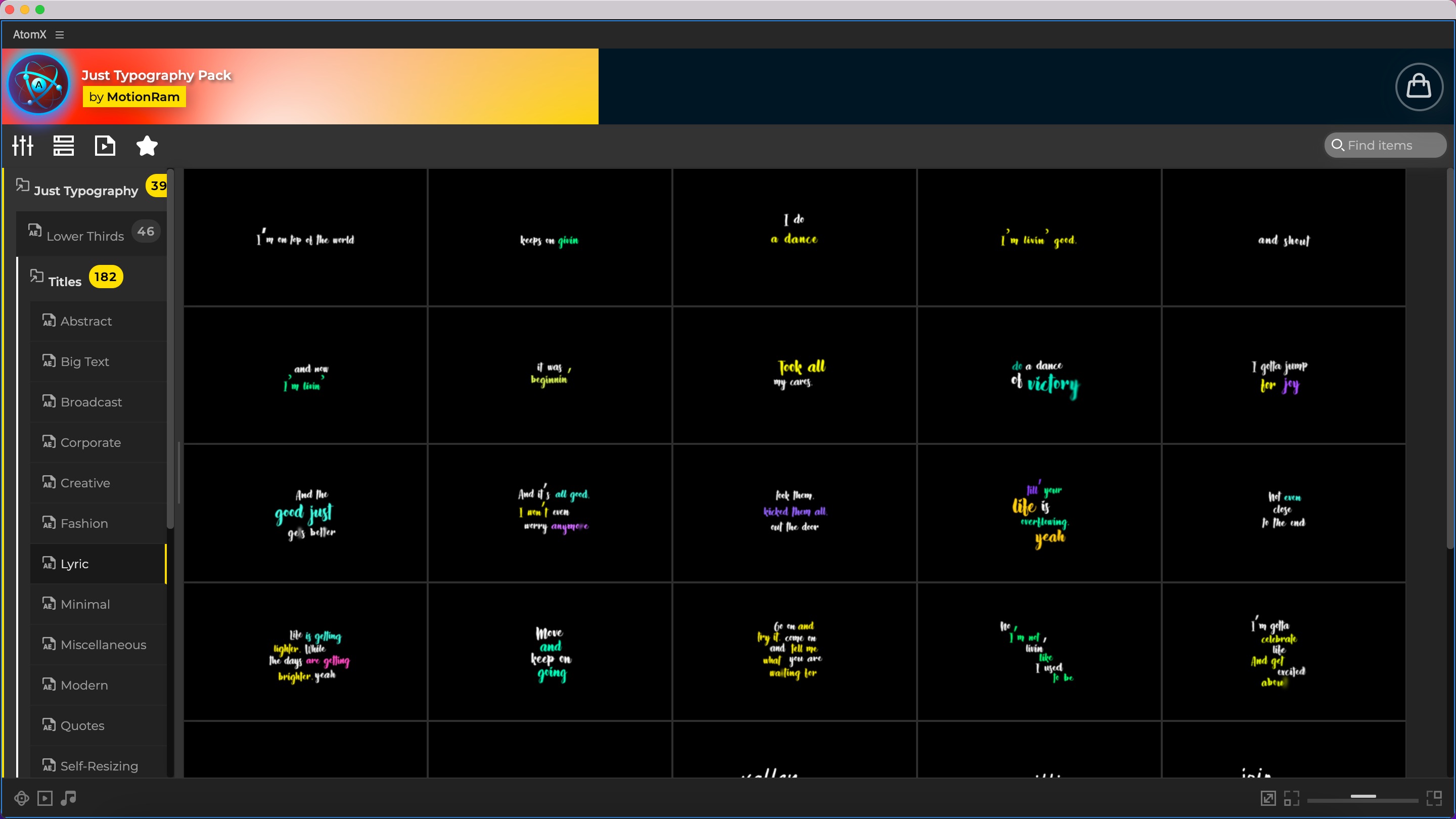Select small thumbnail size icon

click(x=1292, y=798)
